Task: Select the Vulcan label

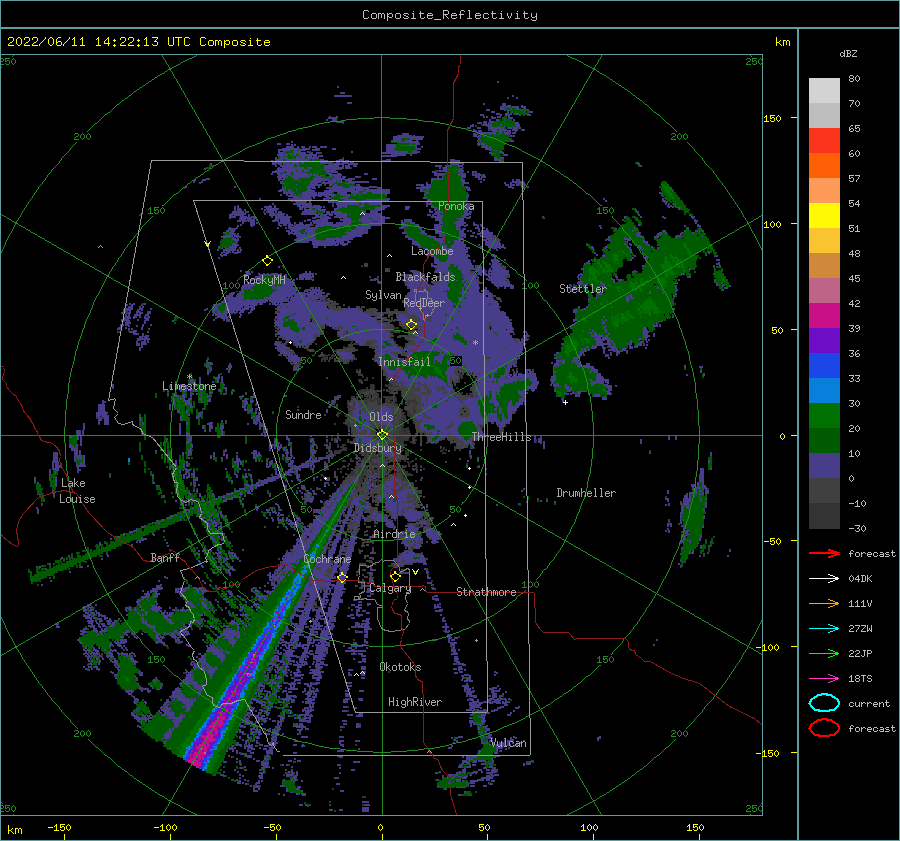Action: click(508, 743)
